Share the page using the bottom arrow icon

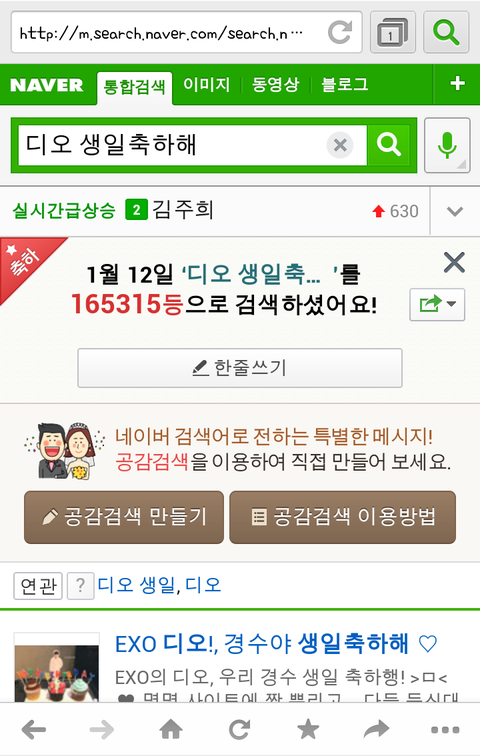click(x=376, y=729)
